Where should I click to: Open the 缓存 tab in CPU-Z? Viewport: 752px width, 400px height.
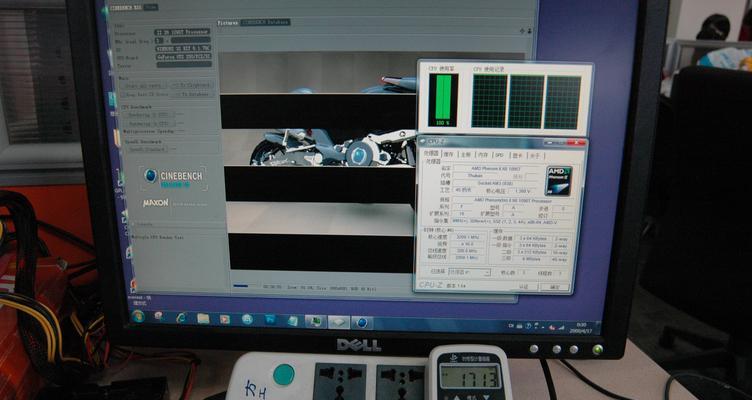(x=448, y=154)
